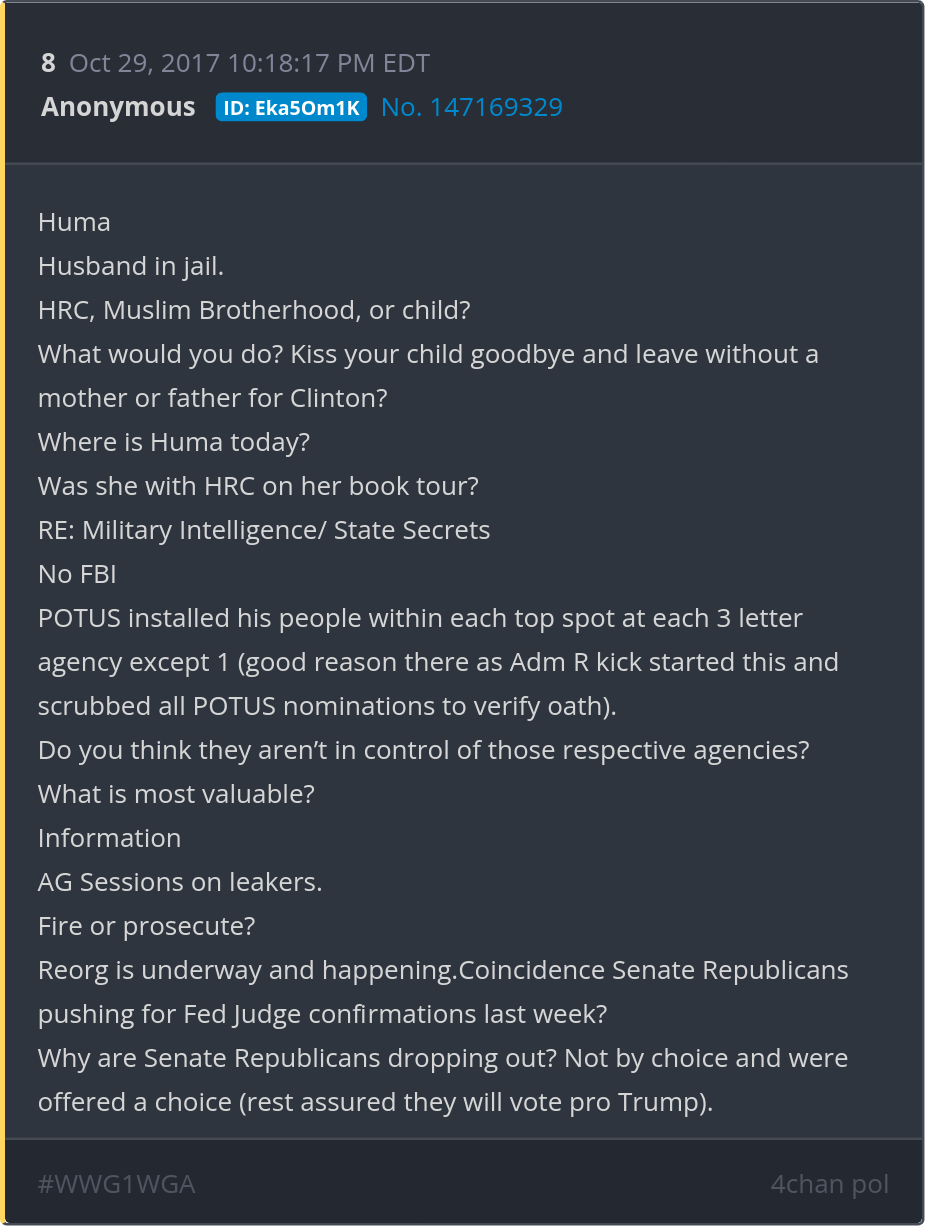The width and height of the screenshot is (926, 1226).
Task: Click the drop number 8 in header
Action: (48, 63)
